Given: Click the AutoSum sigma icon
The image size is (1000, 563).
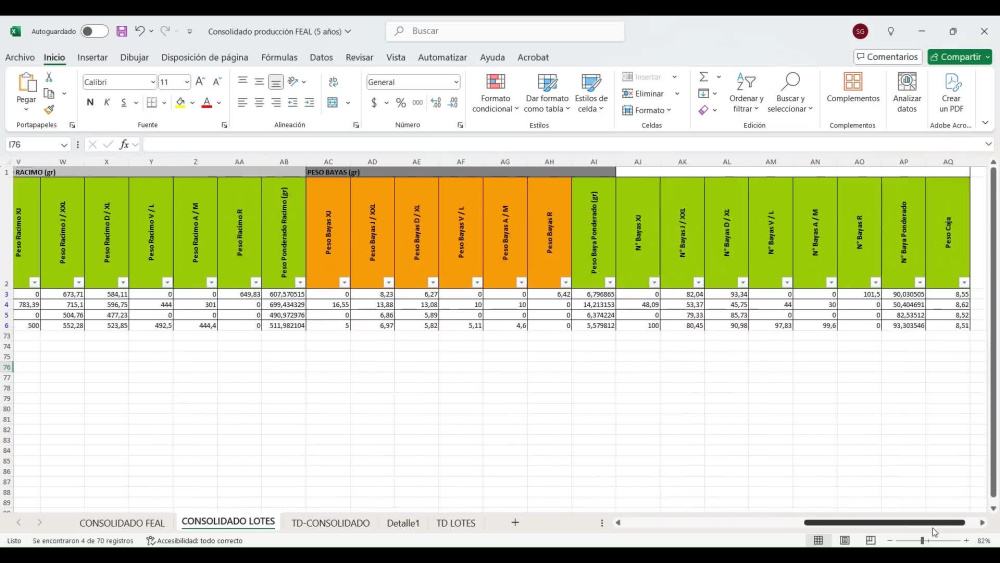Looking at the screenshot, I should tap(703, 77).
